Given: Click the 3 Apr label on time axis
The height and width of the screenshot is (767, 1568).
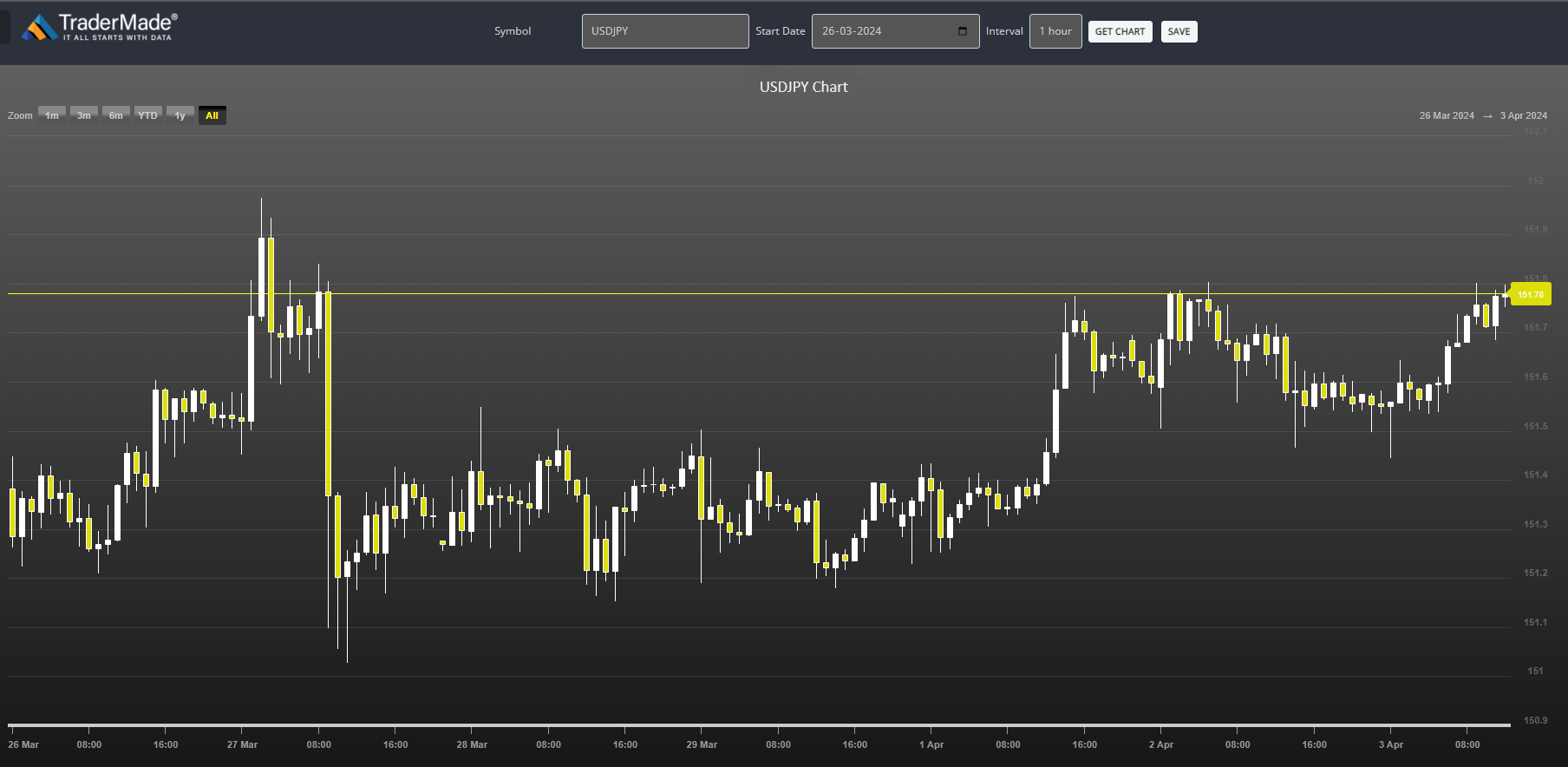Looking at the screenshot, I should click(1391, 744).
